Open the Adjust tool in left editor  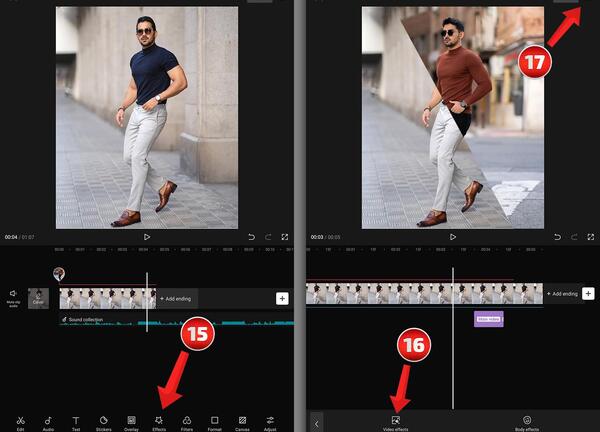pyautogui.click(x=270, y=423)
